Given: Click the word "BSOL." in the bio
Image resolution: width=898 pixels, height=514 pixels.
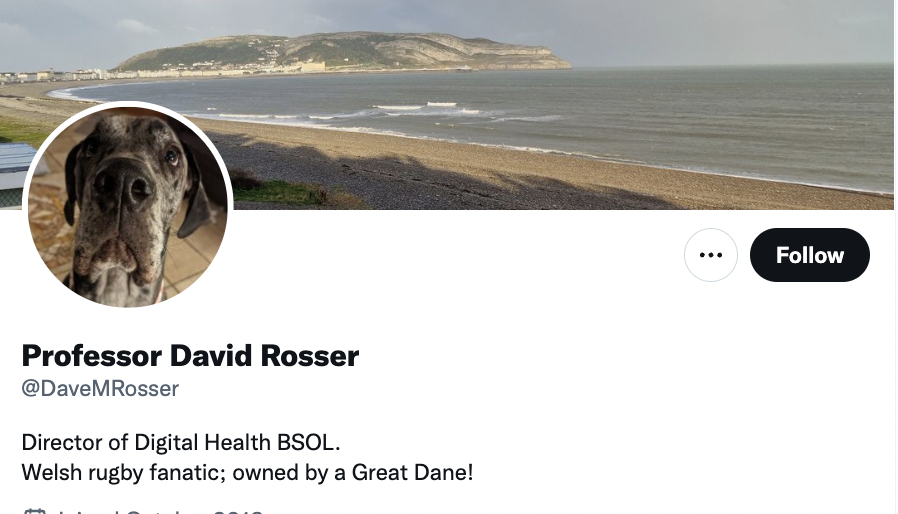Looking at the screenshot, I should point(309,442).
